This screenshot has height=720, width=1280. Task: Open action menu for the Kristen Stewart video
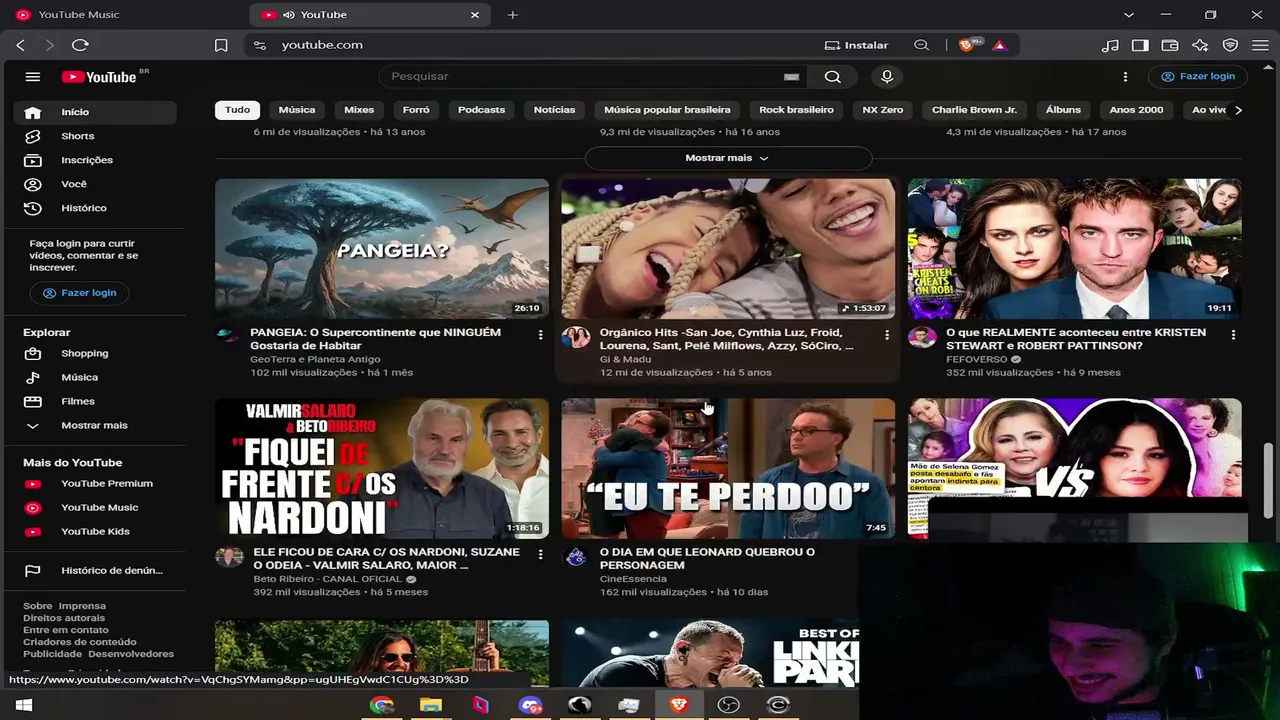tap(1233, 335)
